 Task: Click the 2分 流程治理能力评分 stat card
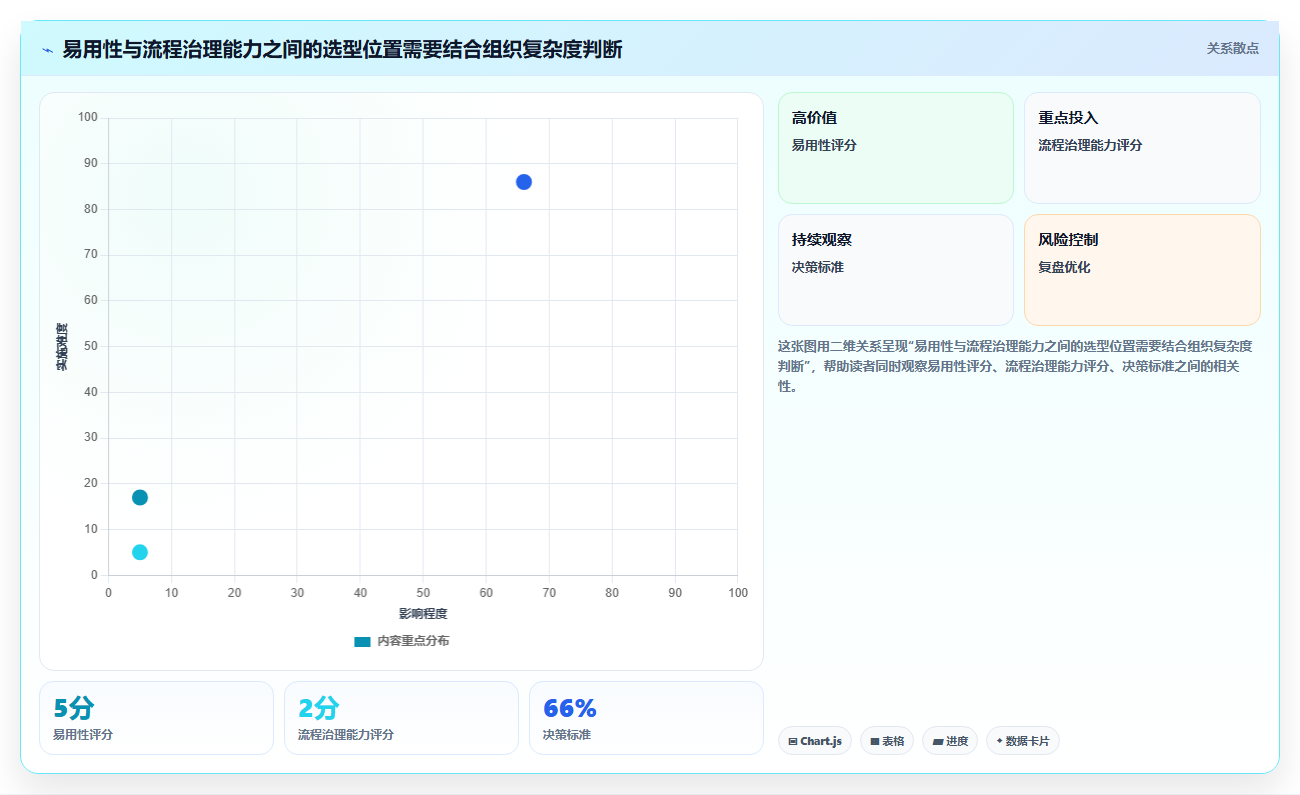tap(401, 718)
